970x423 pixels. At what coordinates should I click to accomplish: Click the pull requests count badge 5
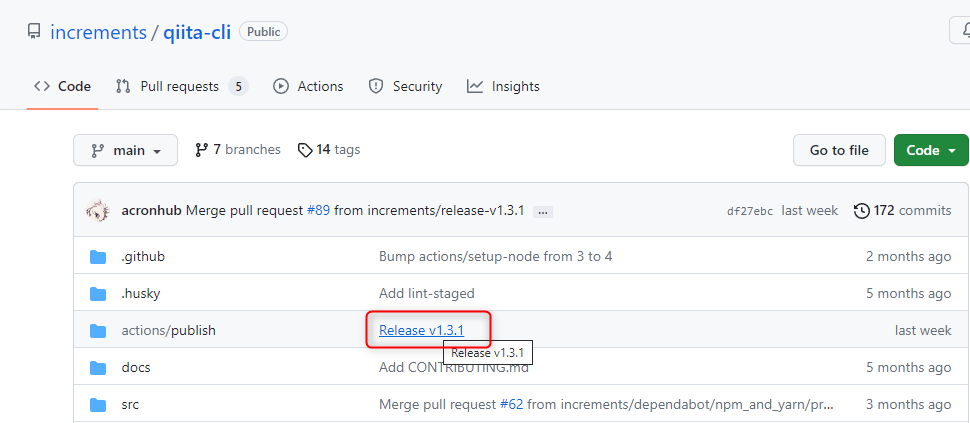pyautogui.click(x=238, y=87)
